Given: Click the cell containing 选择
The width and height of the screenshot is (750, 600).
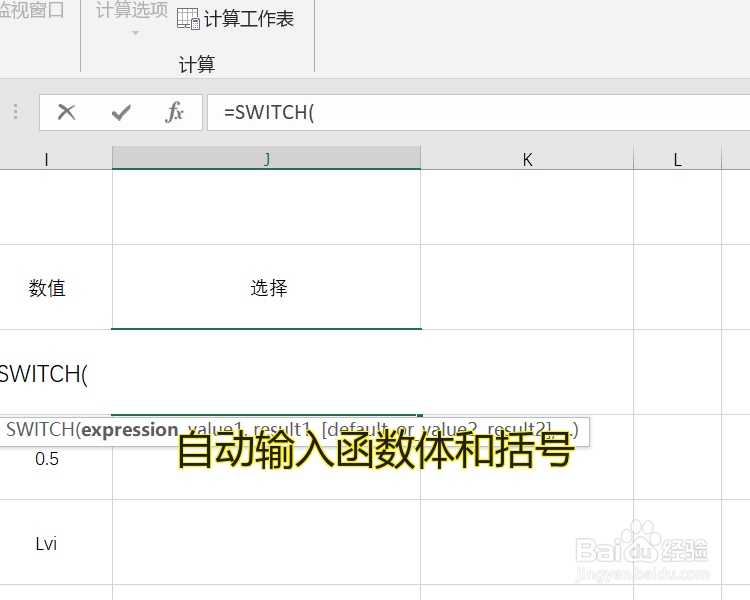Looking at the screenshot, I should coord(266,287).
